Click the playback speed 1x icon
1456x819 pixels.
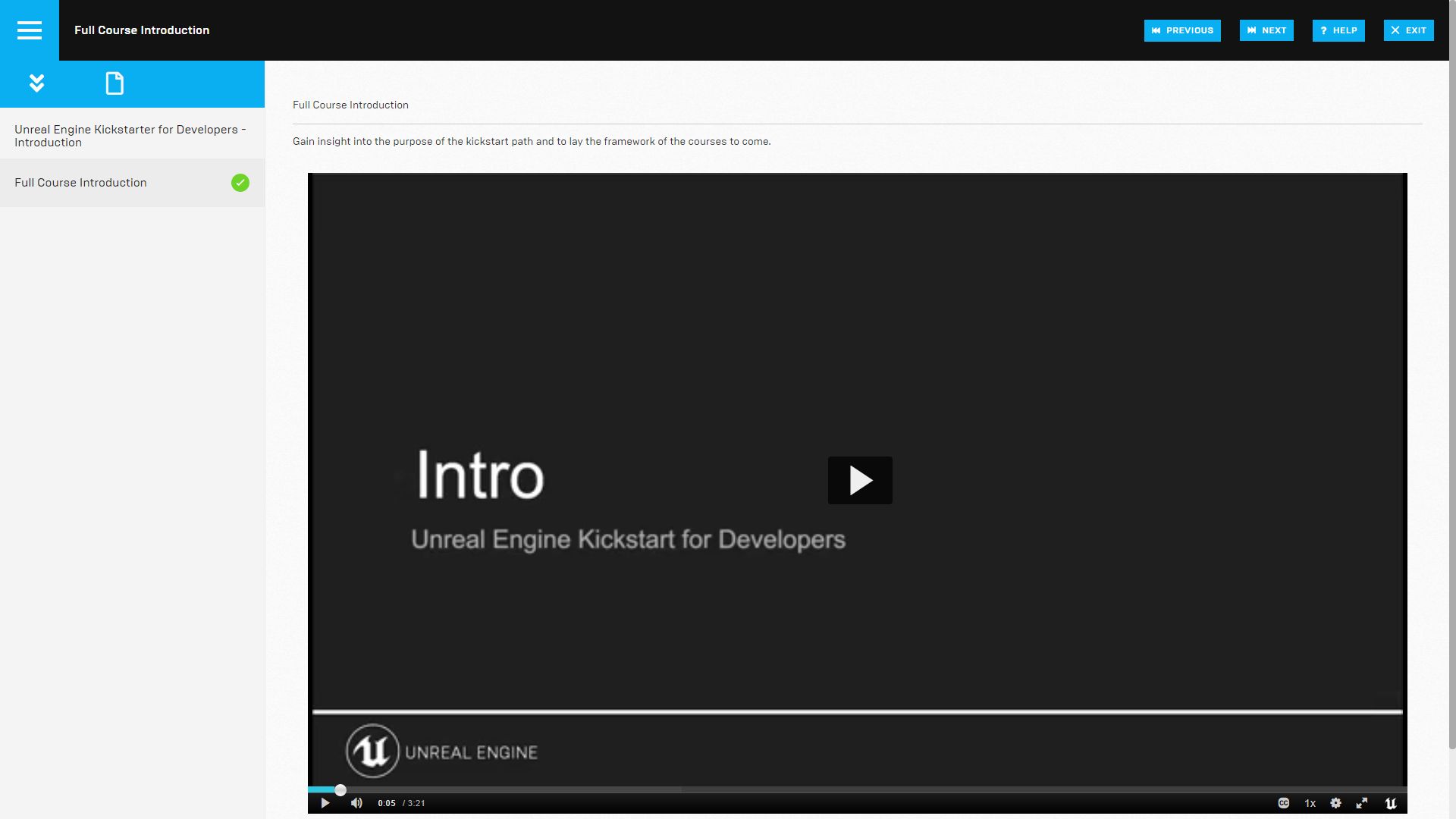[1310, 803]
